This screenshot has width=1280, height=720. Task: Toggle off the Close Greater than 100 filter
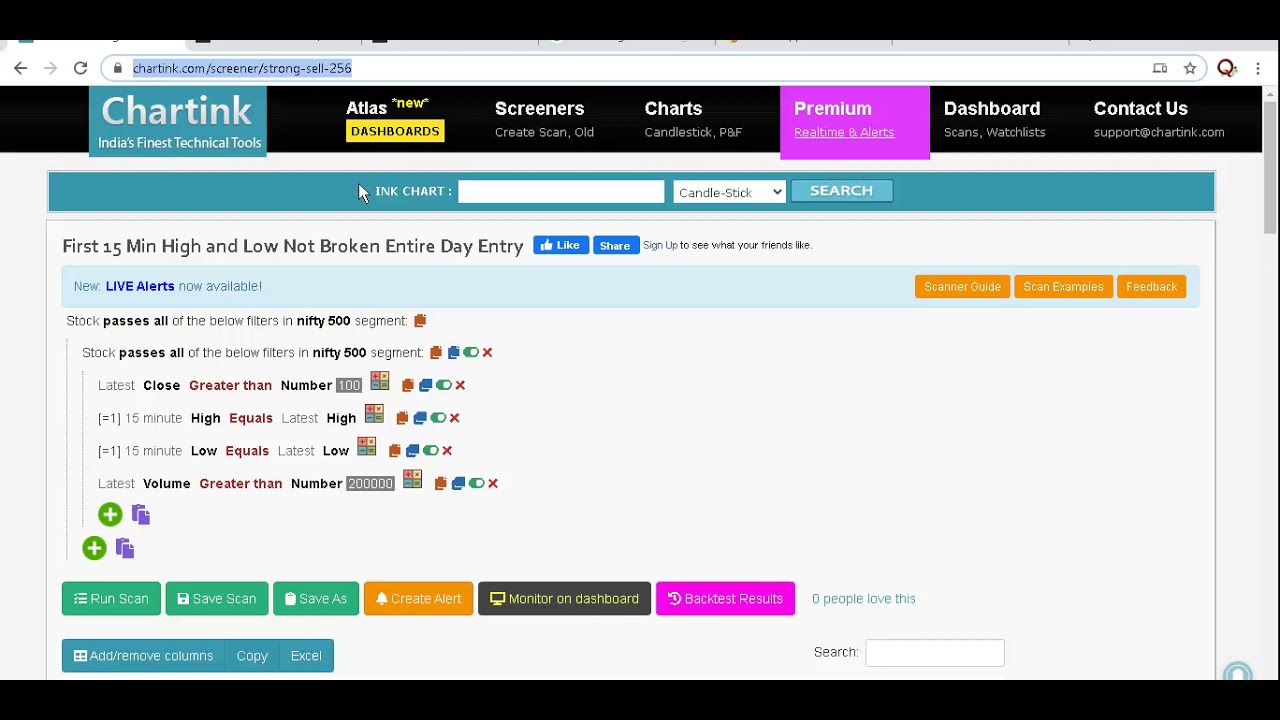pyautogui.click(x=443, y=385)
